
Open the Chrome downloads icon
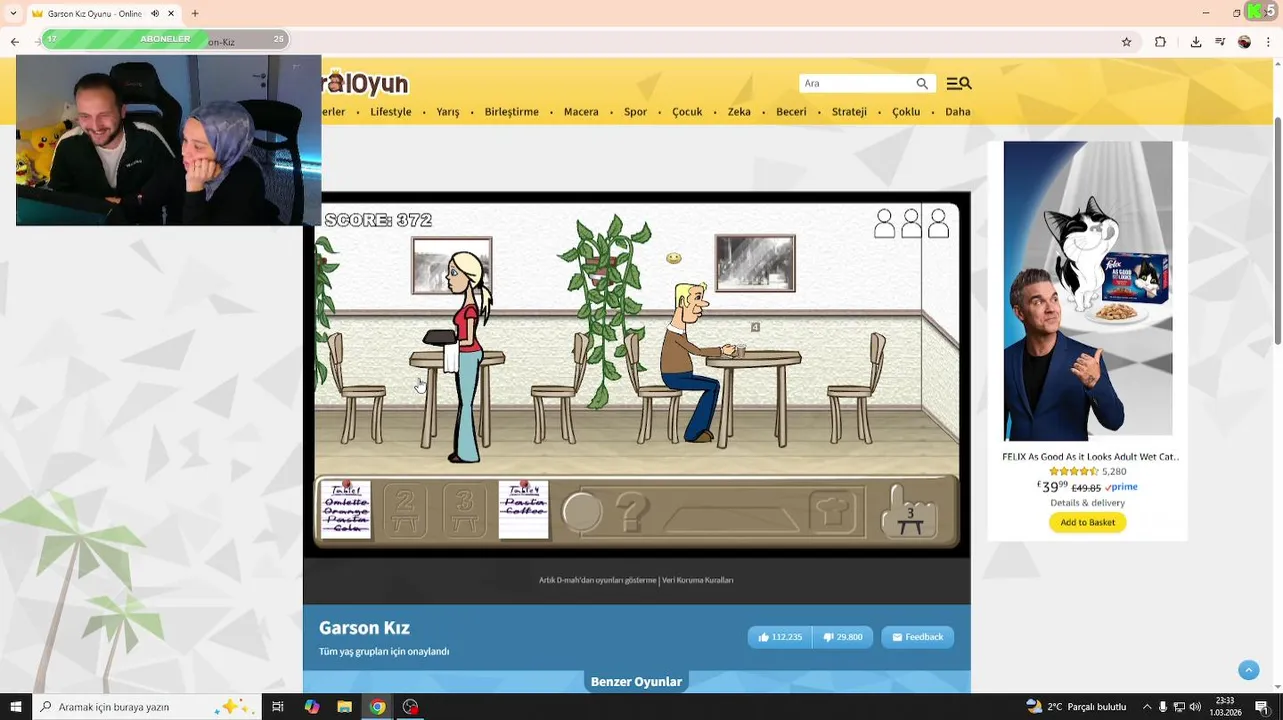[1195, 41]
